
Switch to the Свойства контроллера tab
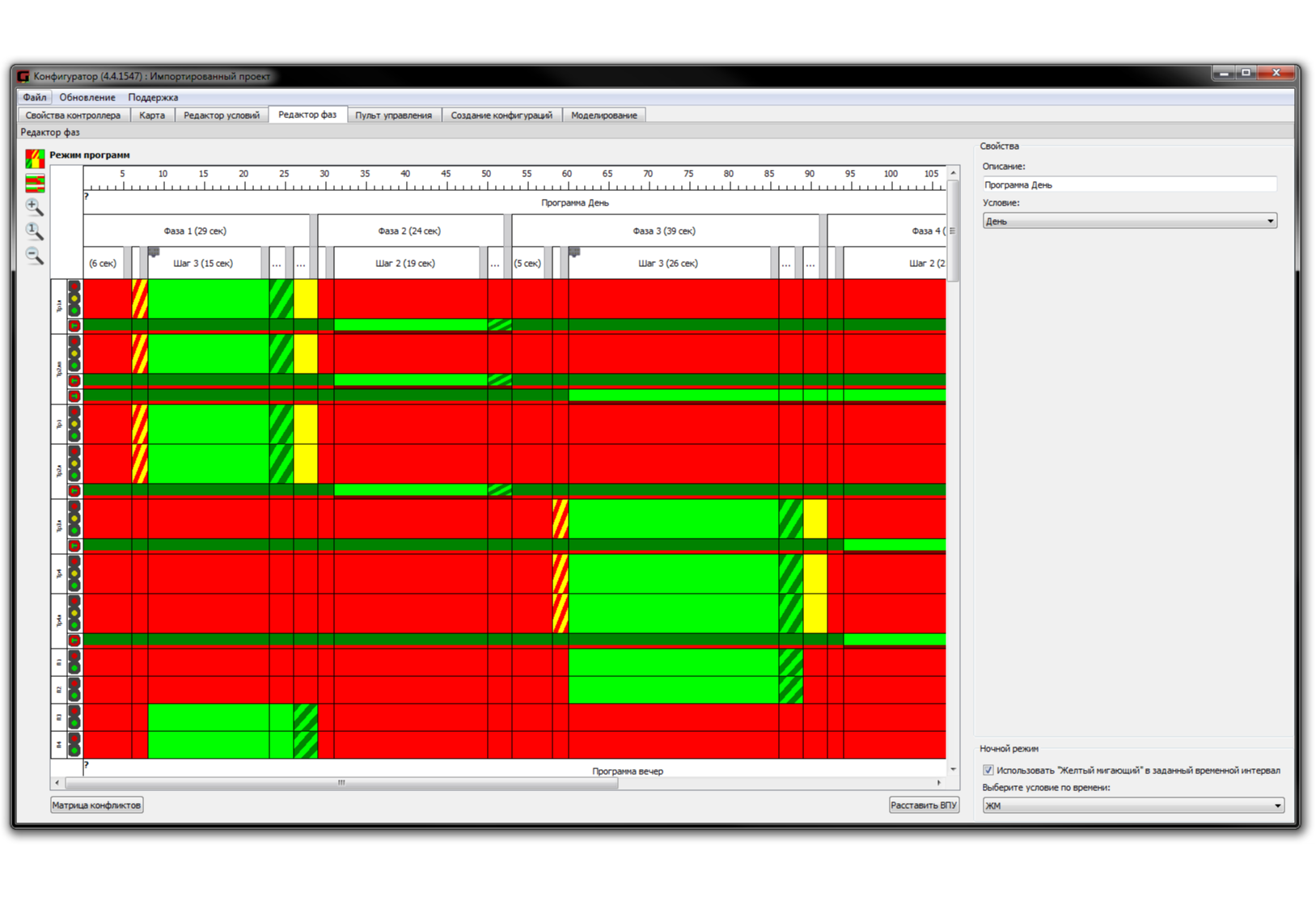pyautogui.click(x=73, y=115)
